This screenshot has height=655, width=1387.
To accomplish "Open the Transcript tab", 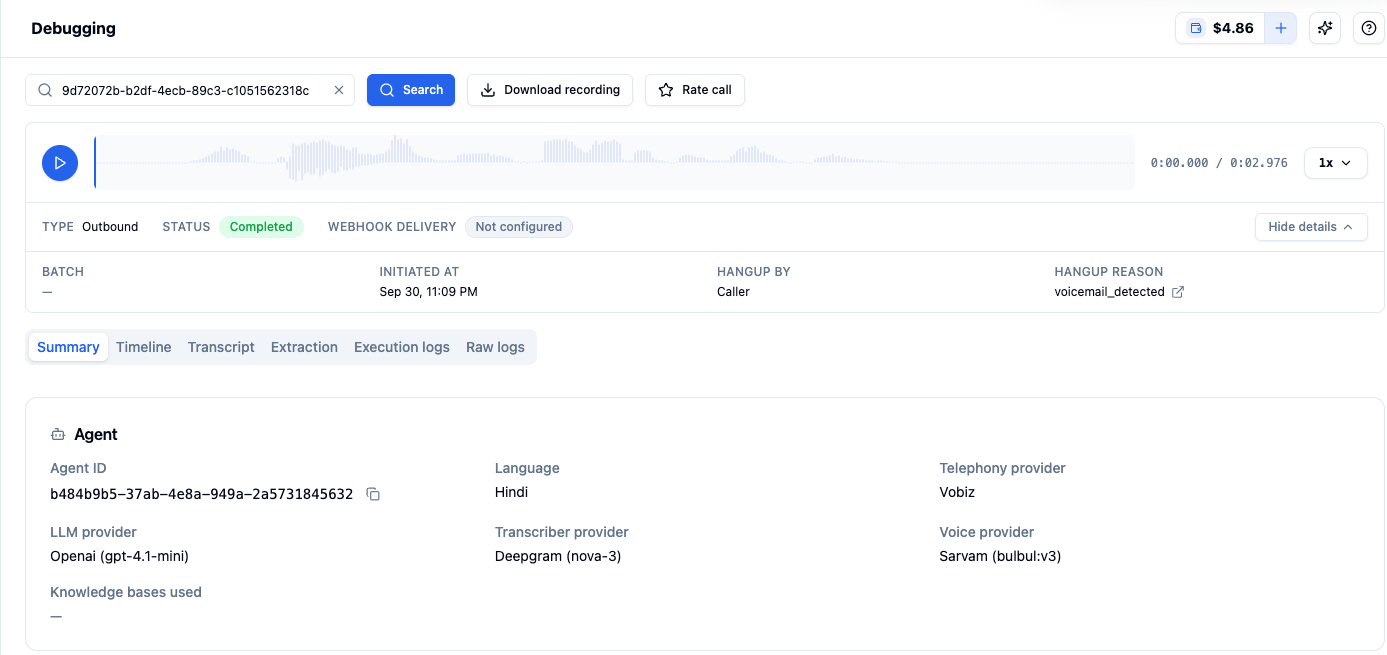I will point(221,347).
